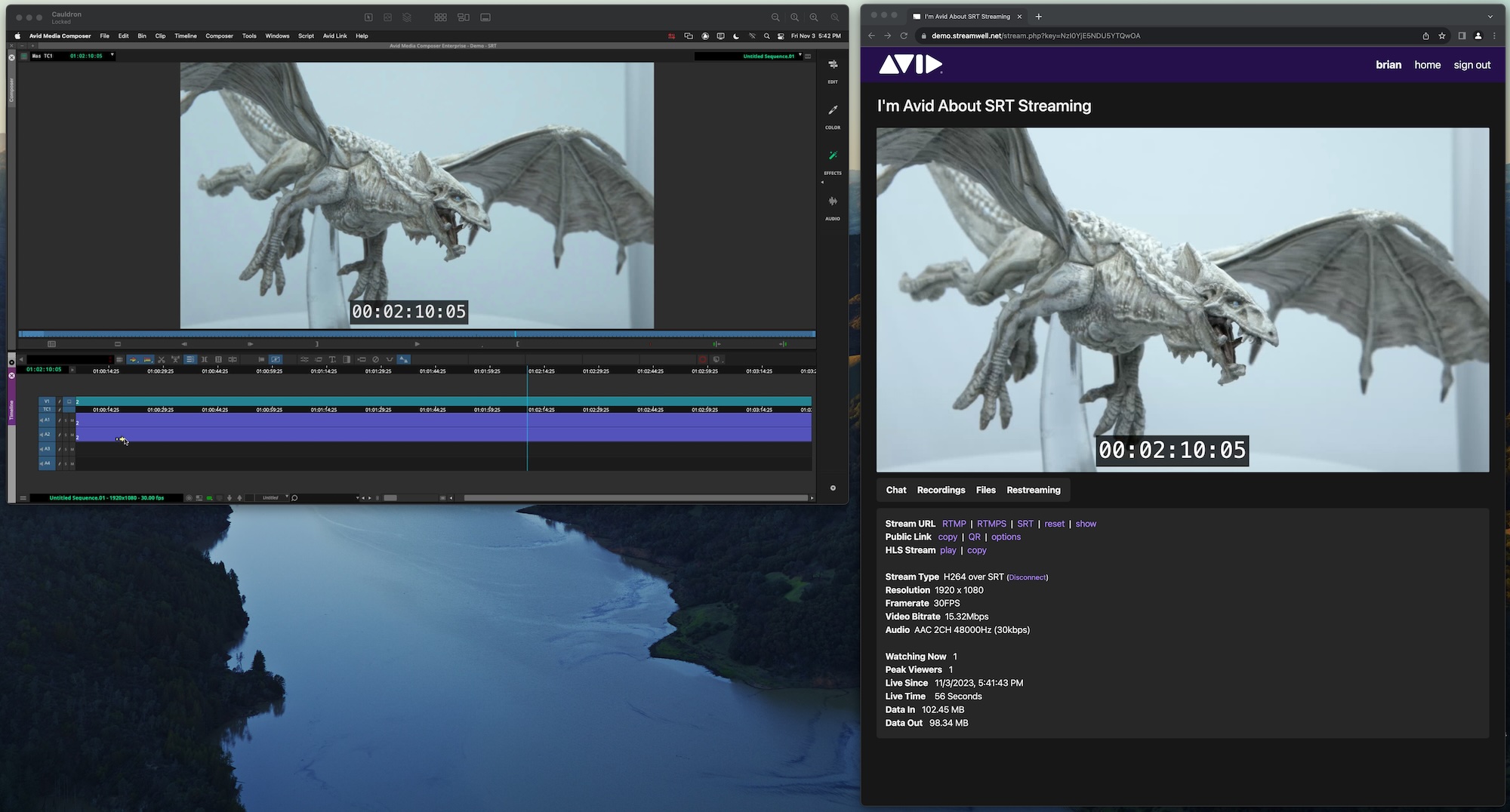
Task: Switch to the Recordings tab
Action: (941, 490)
